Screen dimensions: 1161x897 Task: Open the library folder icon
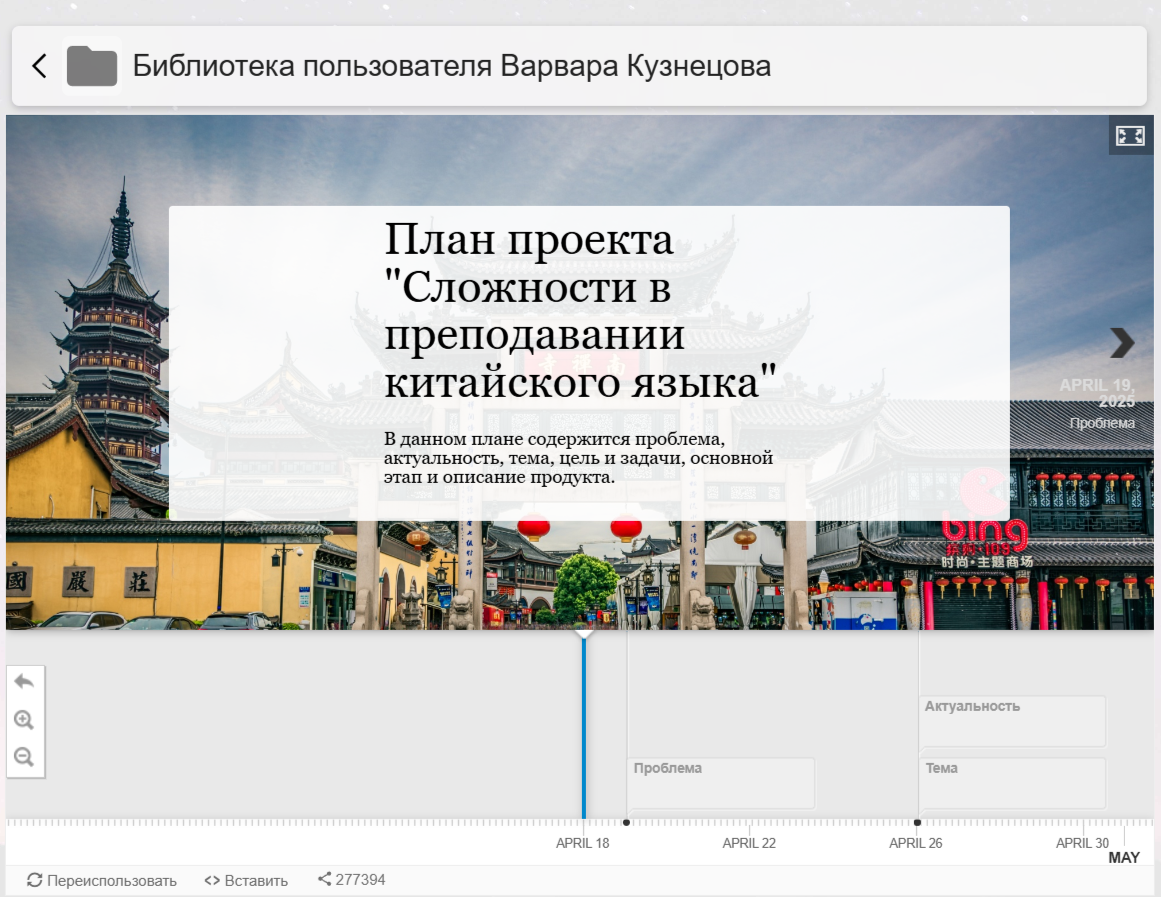tap(92, 66)
